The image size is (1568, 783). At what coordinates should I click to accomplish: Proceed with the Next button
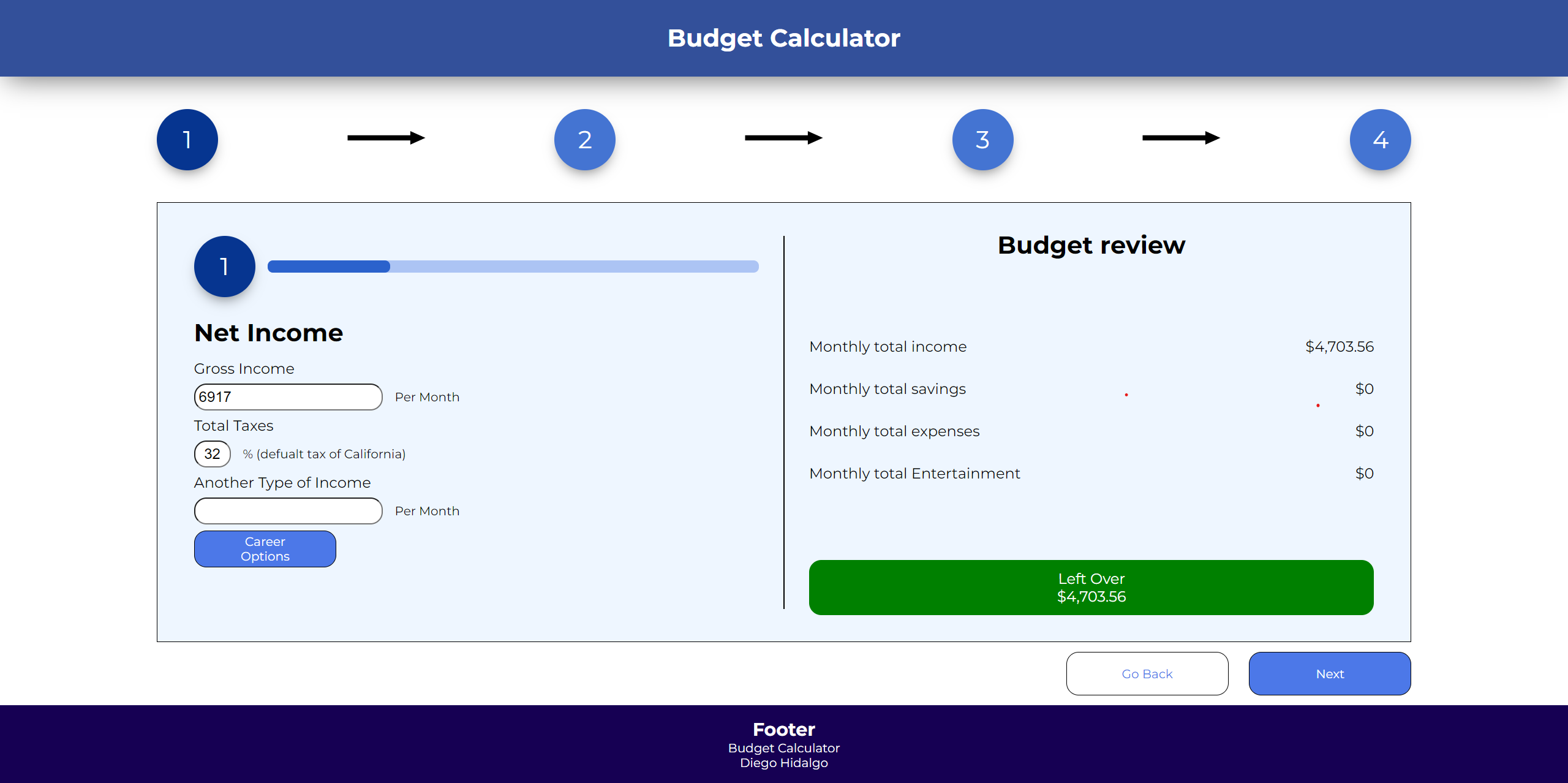point(1330,674)
